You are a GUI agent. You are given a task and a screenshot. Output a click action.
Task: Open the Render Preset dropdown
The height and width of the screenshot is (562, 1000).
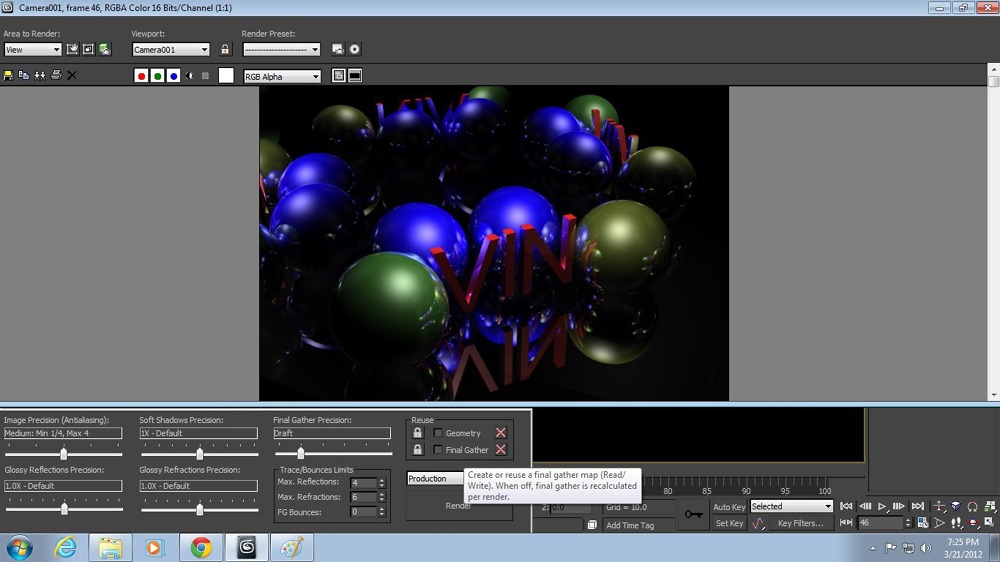[x=282, y=49]
